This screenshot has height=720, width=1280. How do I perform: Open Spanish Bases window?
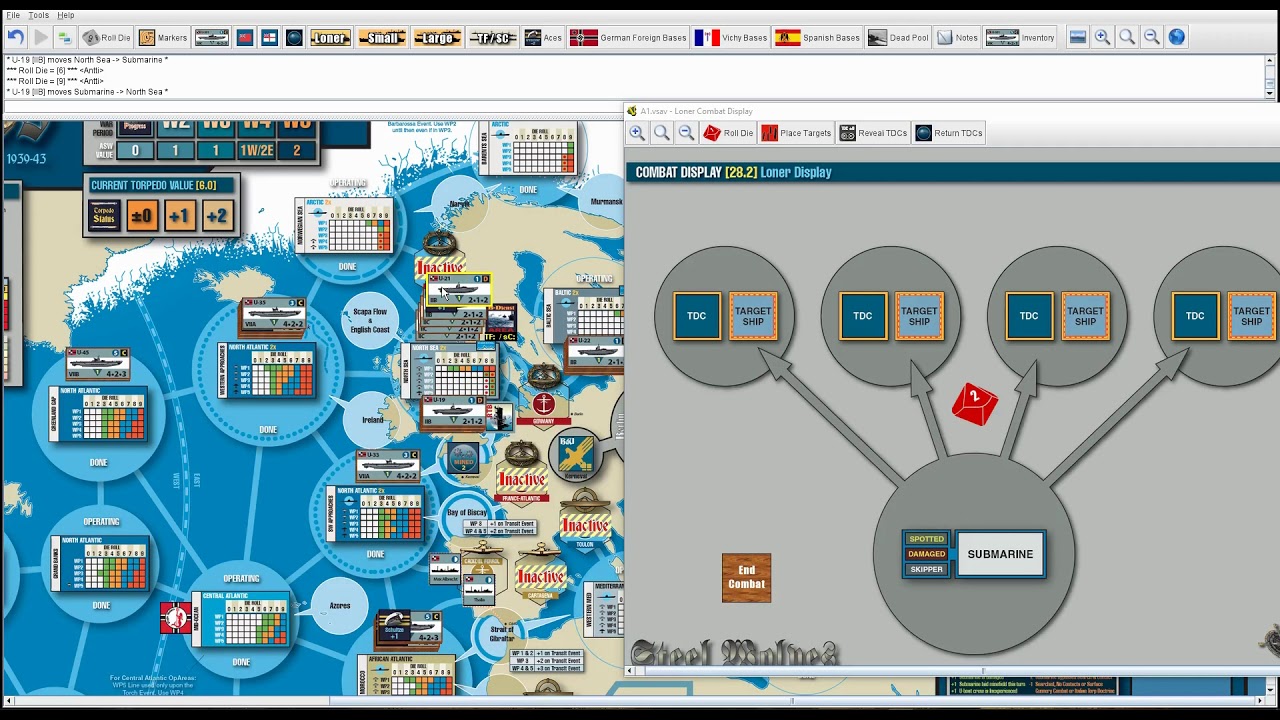point(818,38)
